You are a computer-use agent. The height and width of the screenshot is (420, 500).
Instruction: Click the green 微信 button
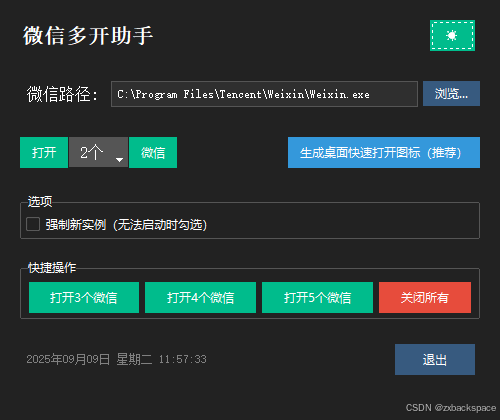click(x=153, y=153)
